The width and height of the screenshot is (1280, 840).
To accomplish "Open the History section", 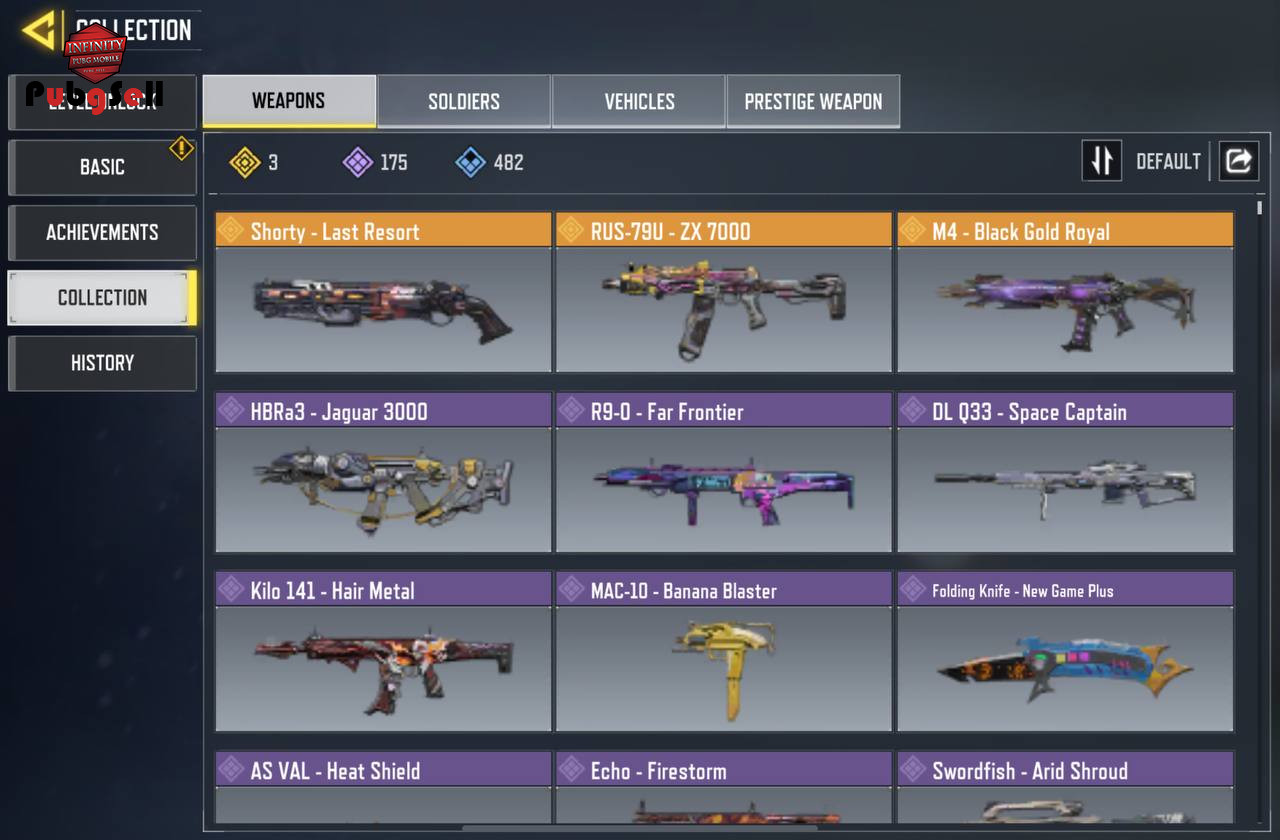I will tap(102, 363).
